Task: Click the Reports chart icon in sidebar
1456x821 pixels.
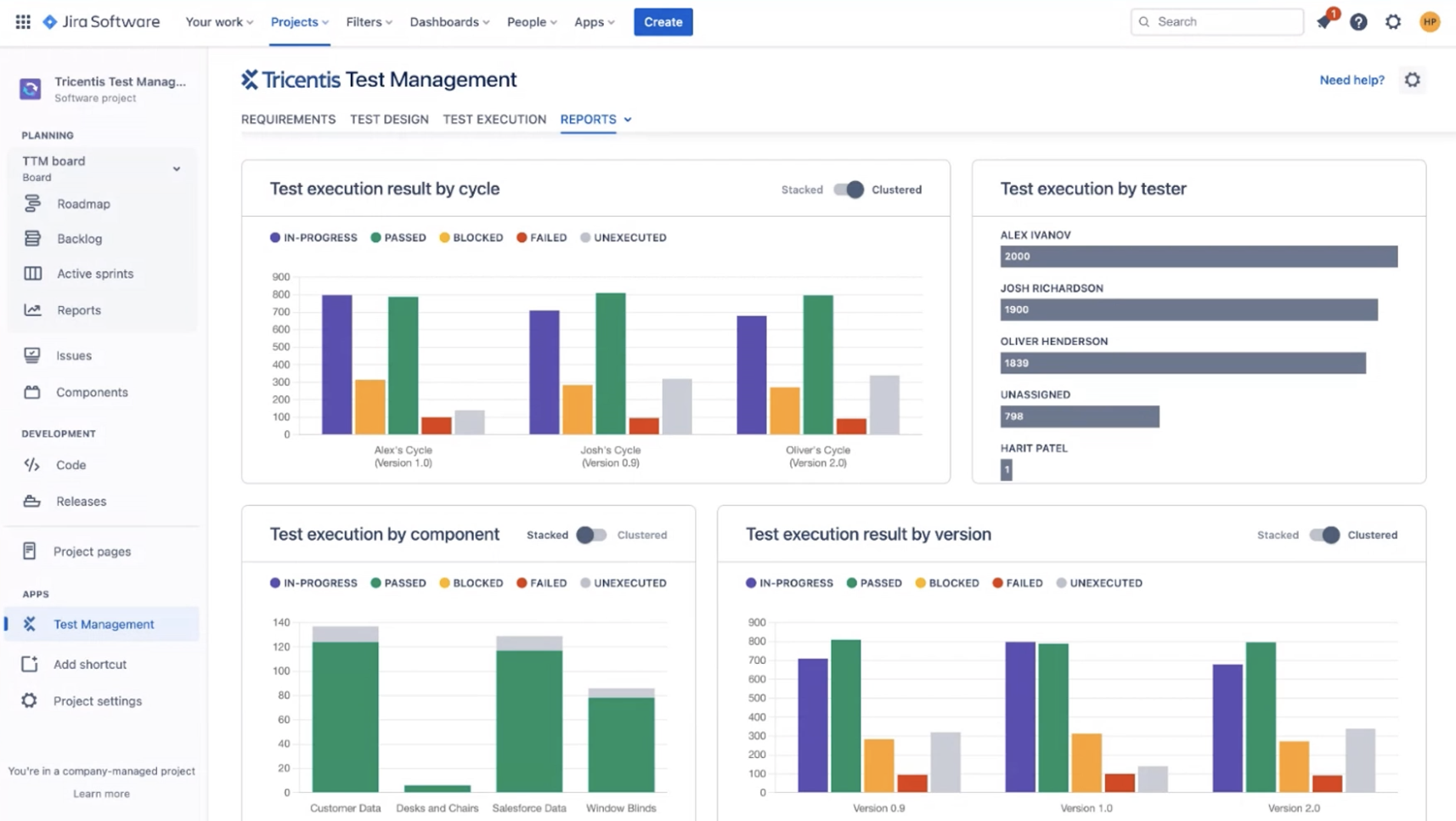Action: click(x=32, y=310)
